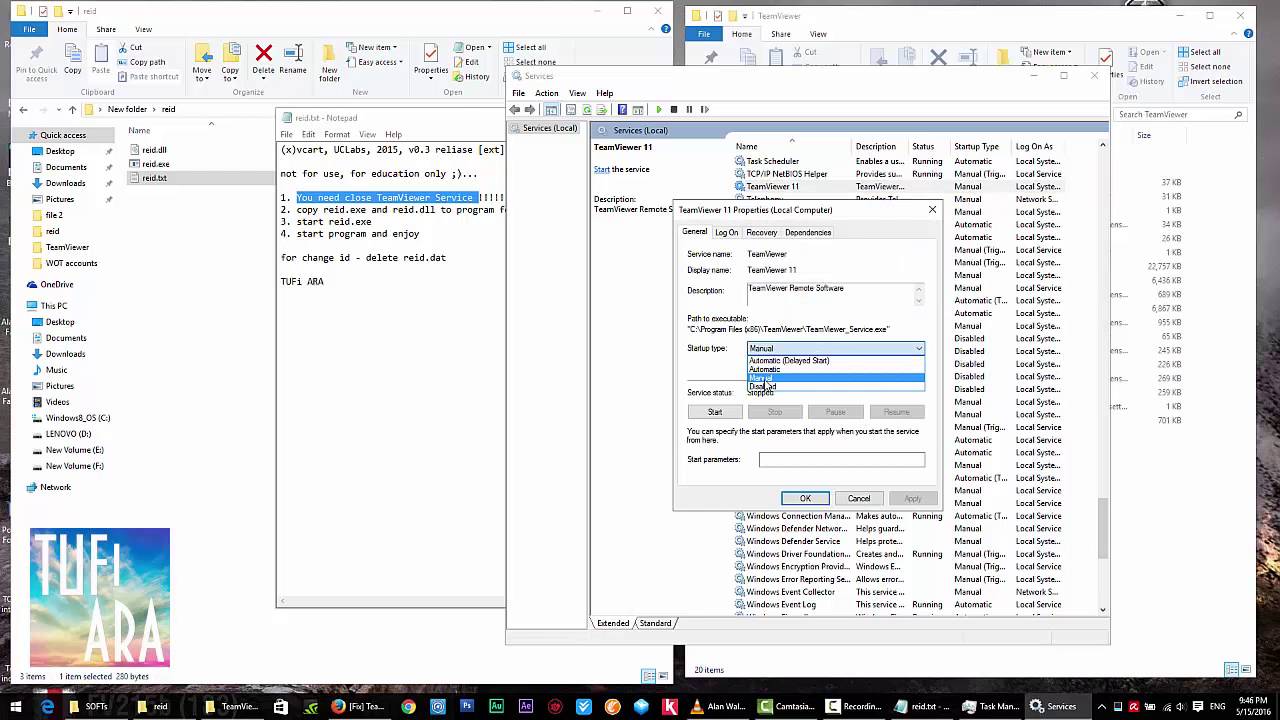Open Format menu in Notepad
This screenshot has width=1280, height=720.
click(x=337, y=134)
